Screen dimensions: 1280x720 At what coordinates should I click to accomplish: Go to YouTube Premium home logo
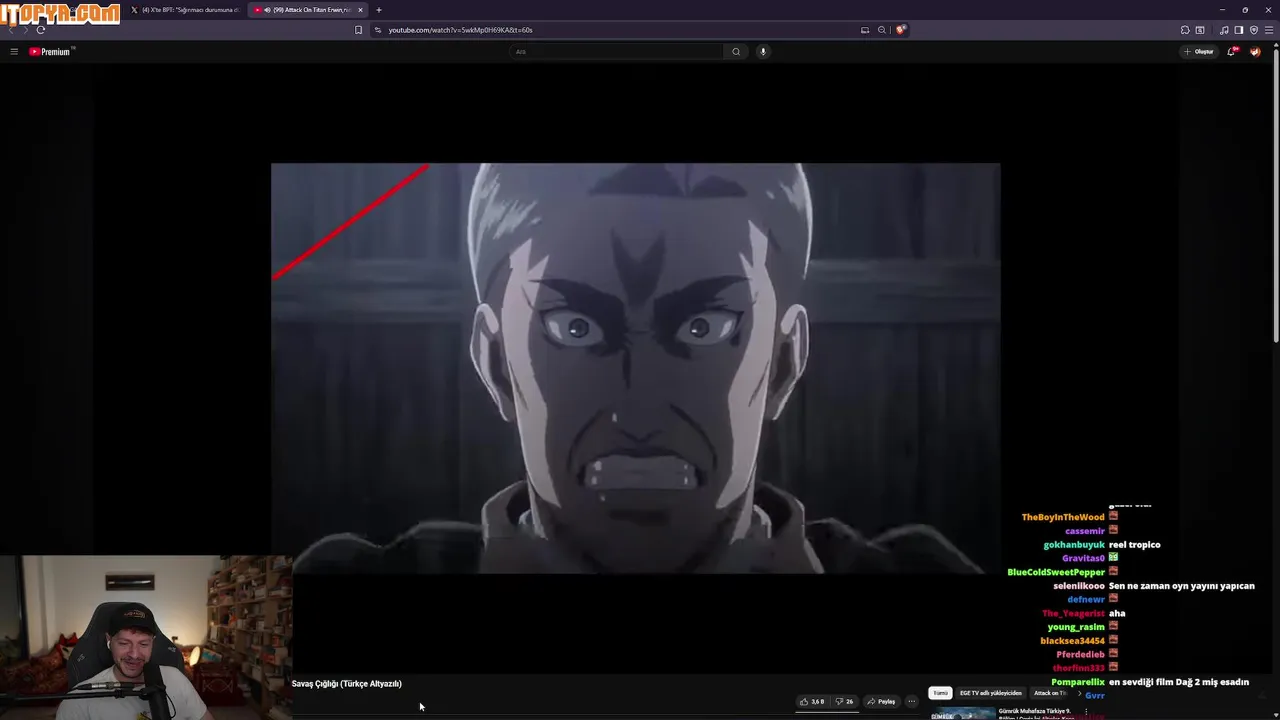tap(51, 51)
